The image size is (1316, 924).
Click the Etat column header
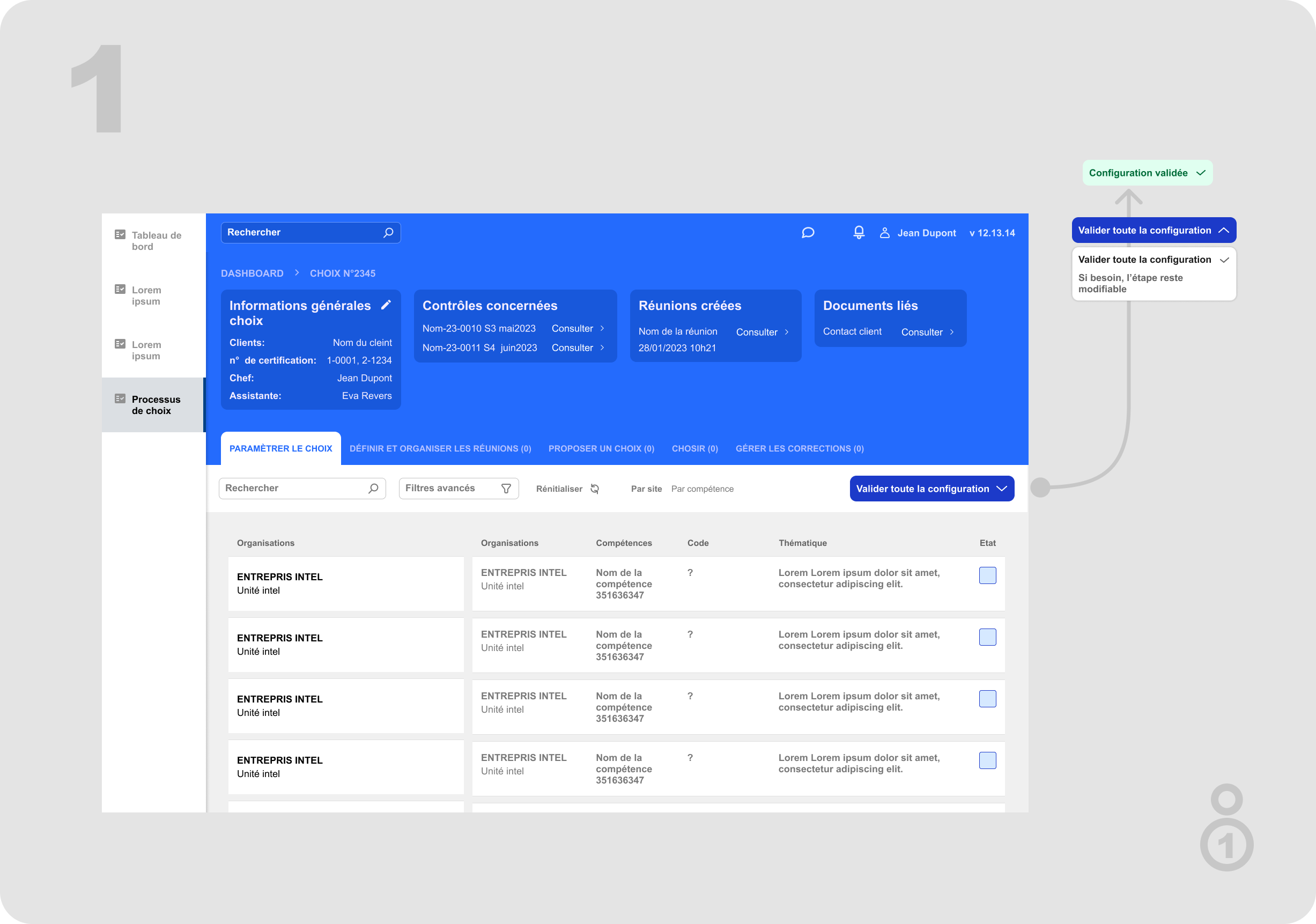[x=987, y=543]
